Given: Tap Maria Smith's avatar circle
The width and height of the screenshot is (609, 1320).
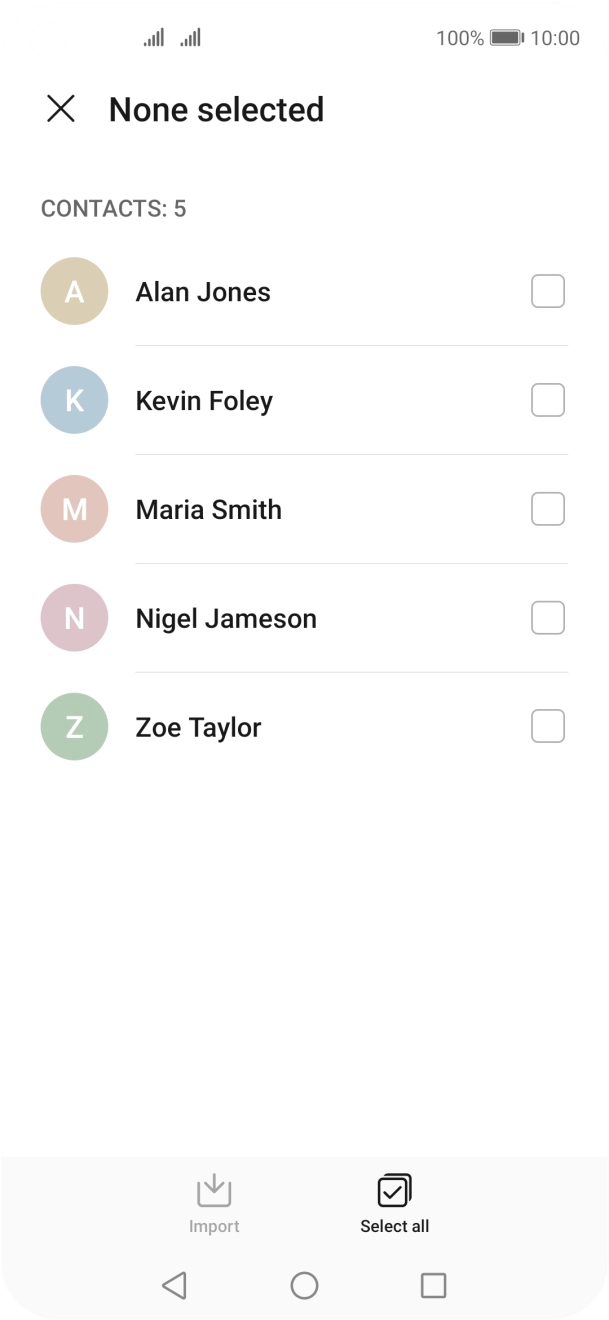Looking at the screenshot, I should tap(73, 509).
